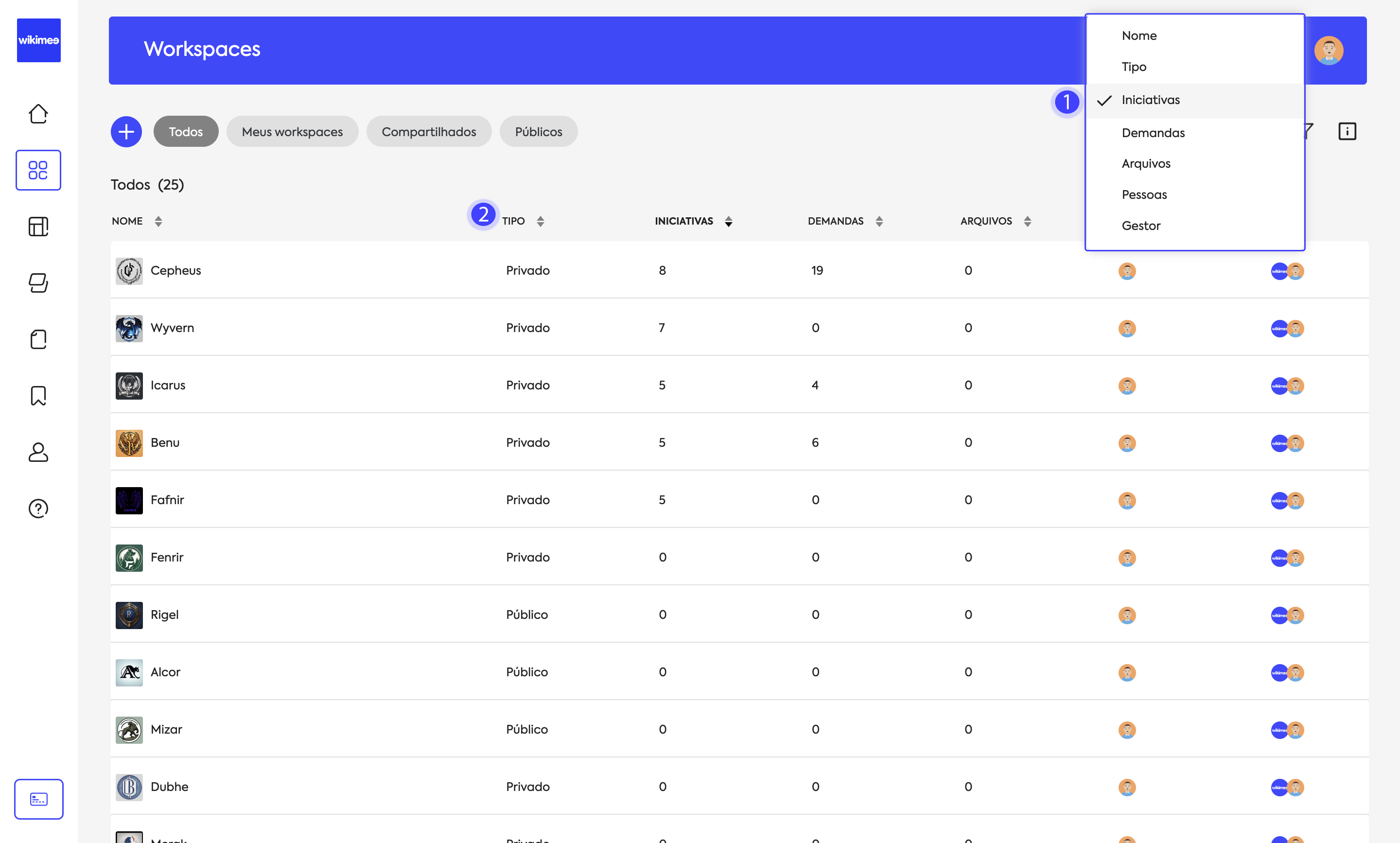Image resolution: width=1400 pixels, height=843 pixels.
Task: Click the info icon at top right
Action: [x=1347, y=131]
